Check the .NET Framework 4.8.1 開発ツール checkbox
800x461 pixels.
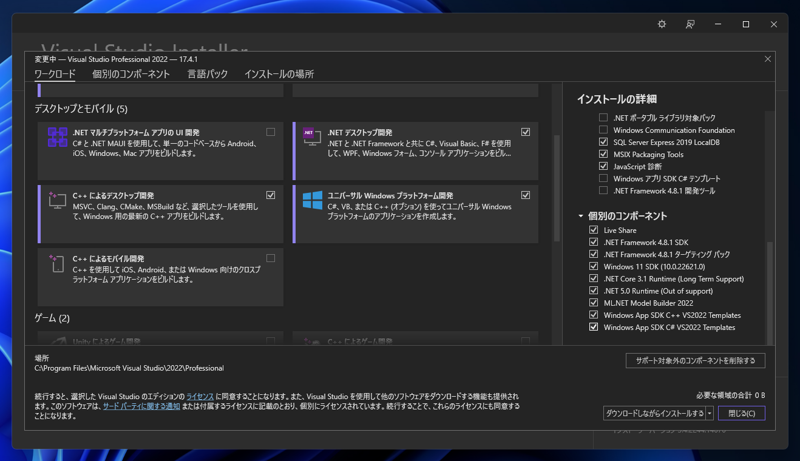click(604, 191)
